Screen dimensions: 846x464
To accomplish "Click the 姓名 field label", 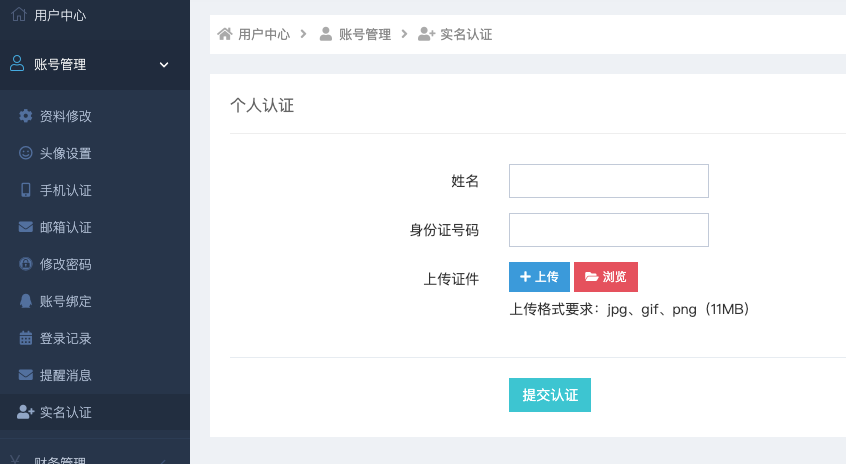I will [x=465, y=181].
